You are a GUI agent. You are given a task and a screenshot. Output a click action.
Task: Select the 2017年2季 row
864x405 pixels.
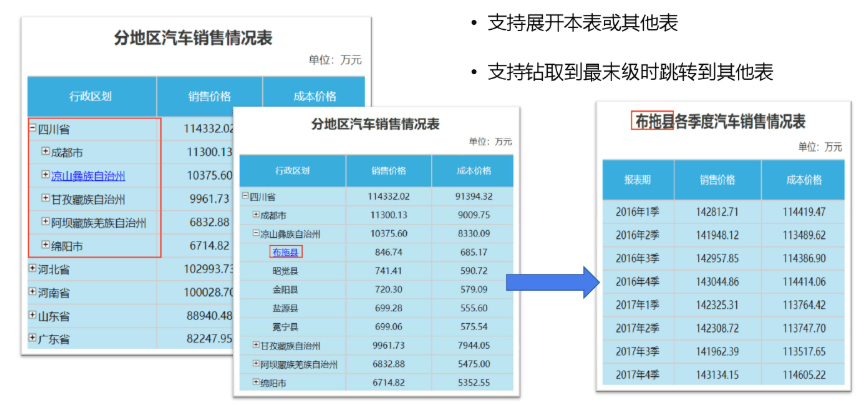638,328
